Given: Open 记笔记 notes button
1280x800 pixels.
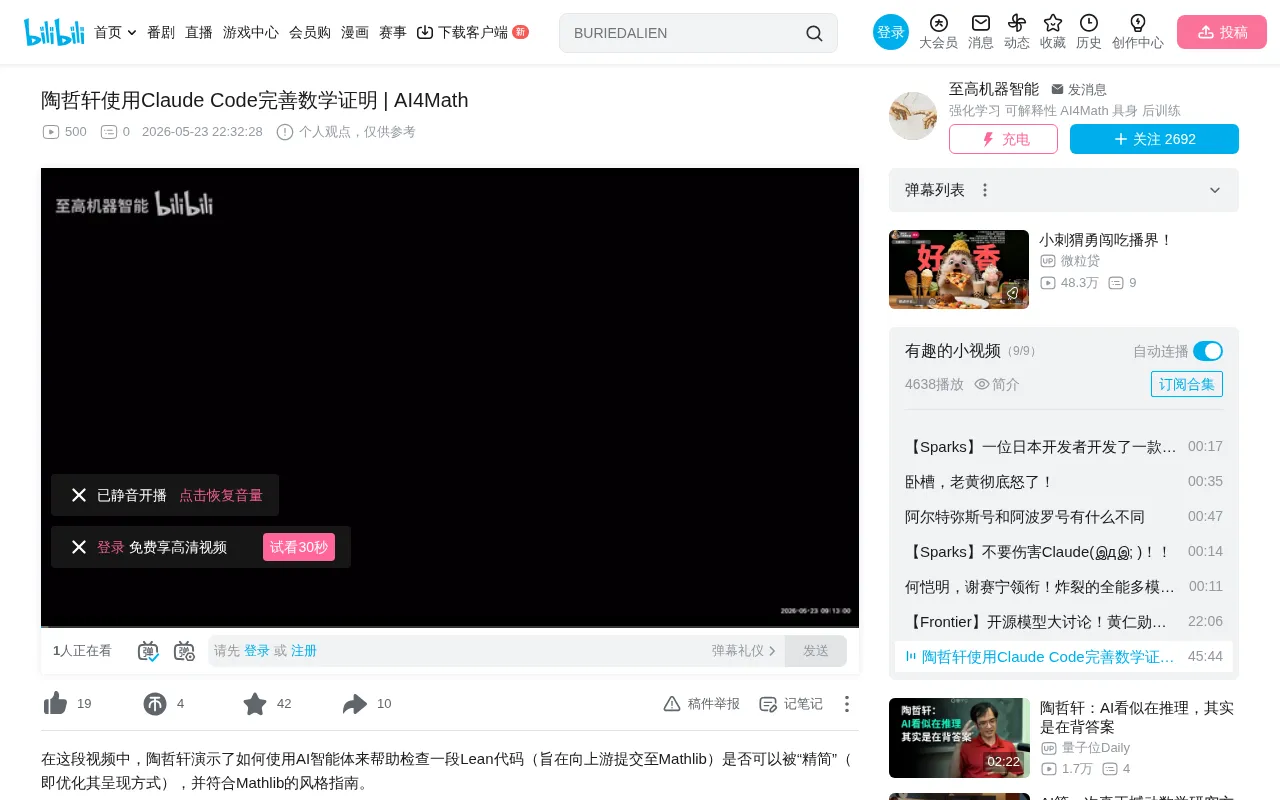Looking at the screenshot, I should pyautogui.click(x=791, y=704).
